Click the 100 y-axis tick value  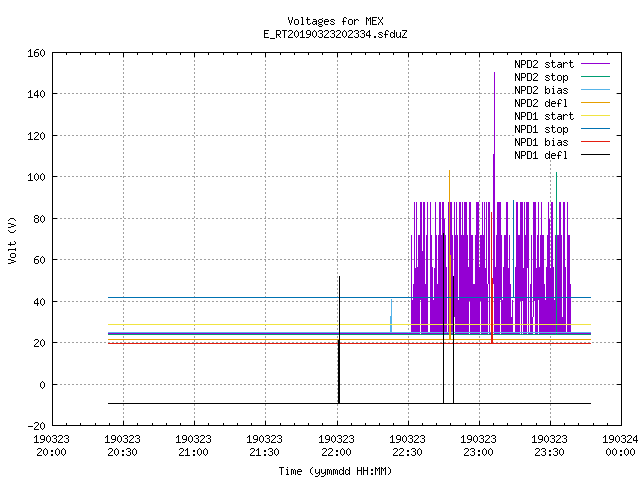[36, 177]
